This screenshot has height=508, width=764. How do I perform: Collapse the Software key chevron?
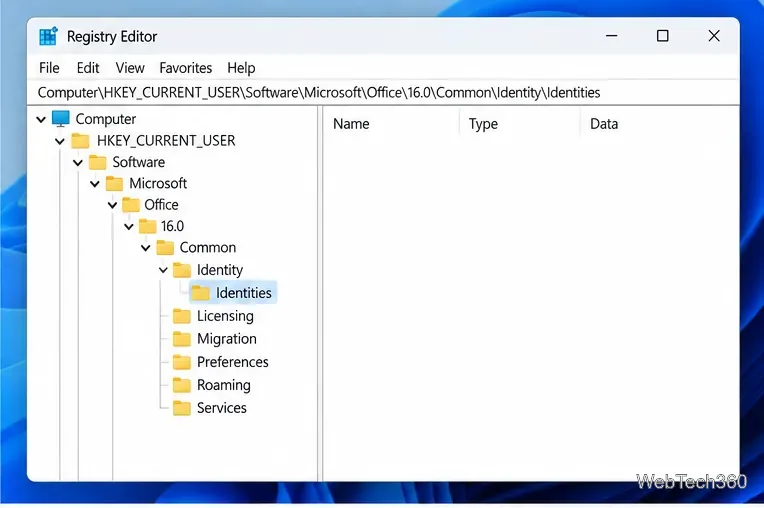78,163
